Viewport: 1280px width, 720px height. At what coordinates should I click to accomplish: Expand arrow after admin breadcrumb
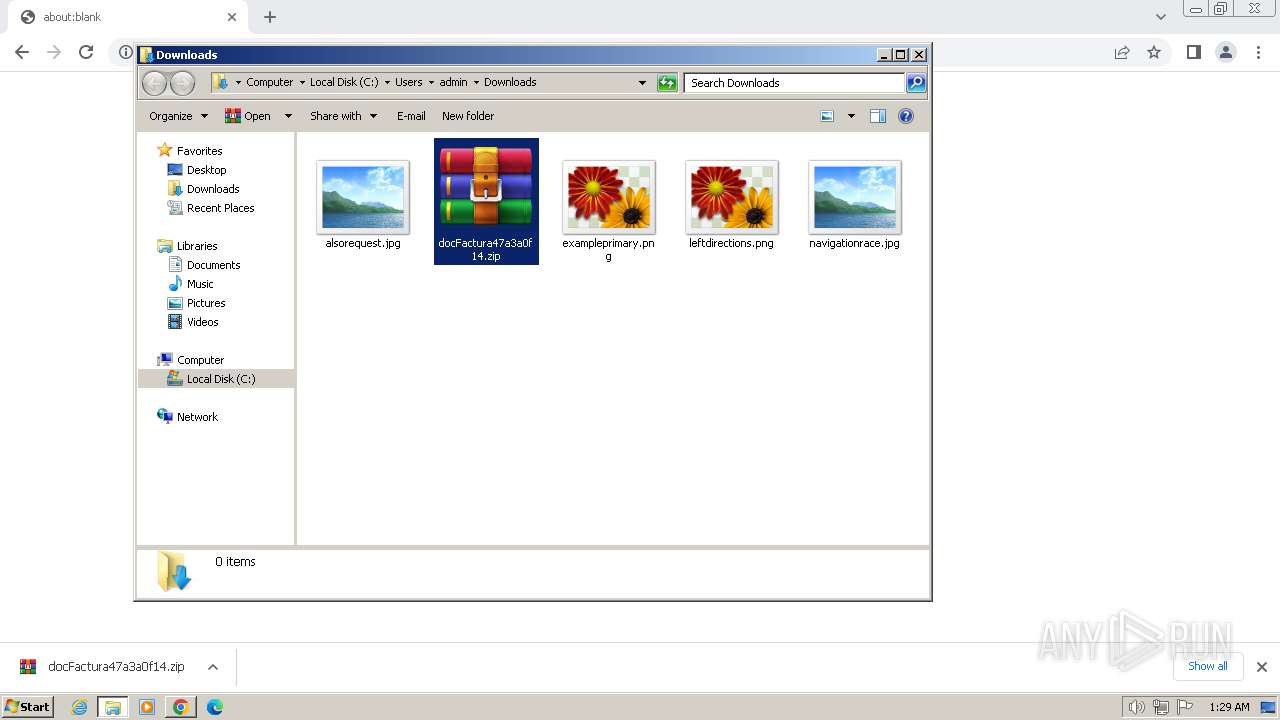click(x=475, y=82)
